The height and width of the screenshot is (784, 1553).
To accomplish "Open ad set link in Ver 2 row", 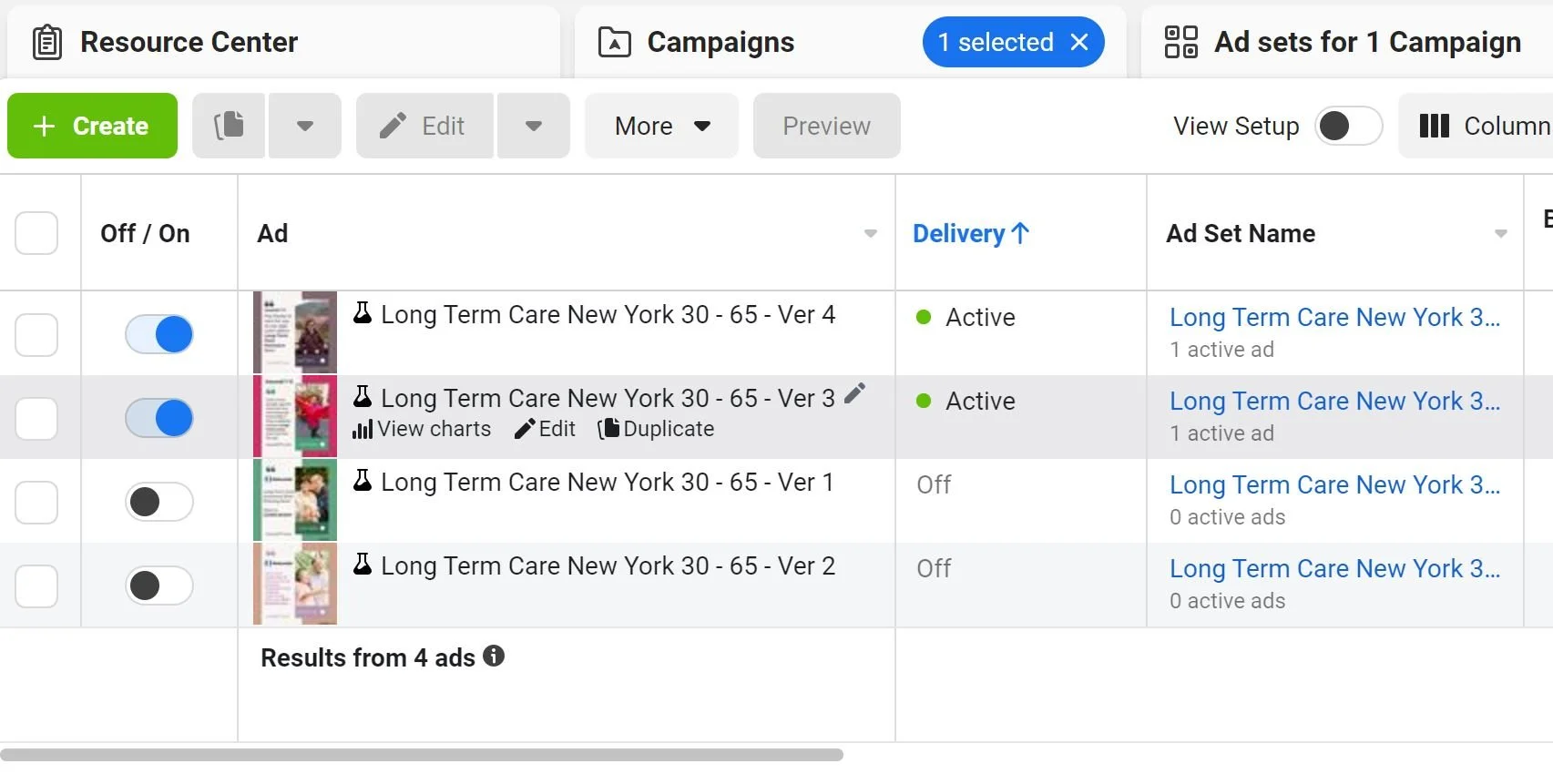I will point(1333,568).
